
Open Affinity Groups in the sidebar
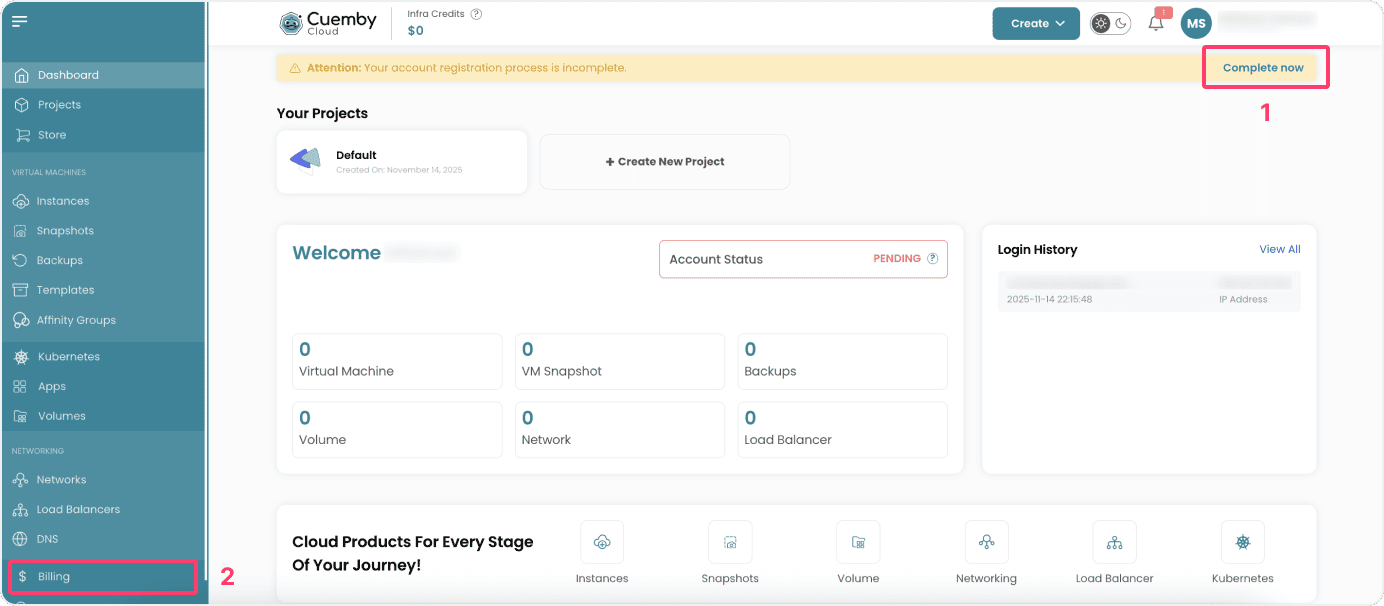[76, 320]
